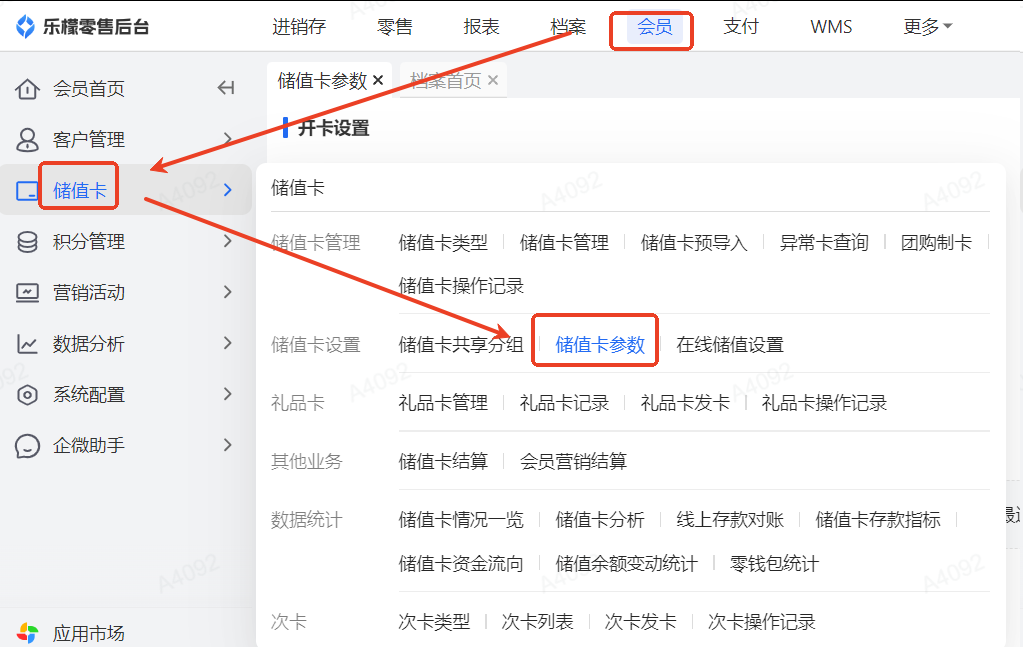Switch to the 档案首页 tab
The width and height of the screenshot is (1023, 647).
point(446,81)
